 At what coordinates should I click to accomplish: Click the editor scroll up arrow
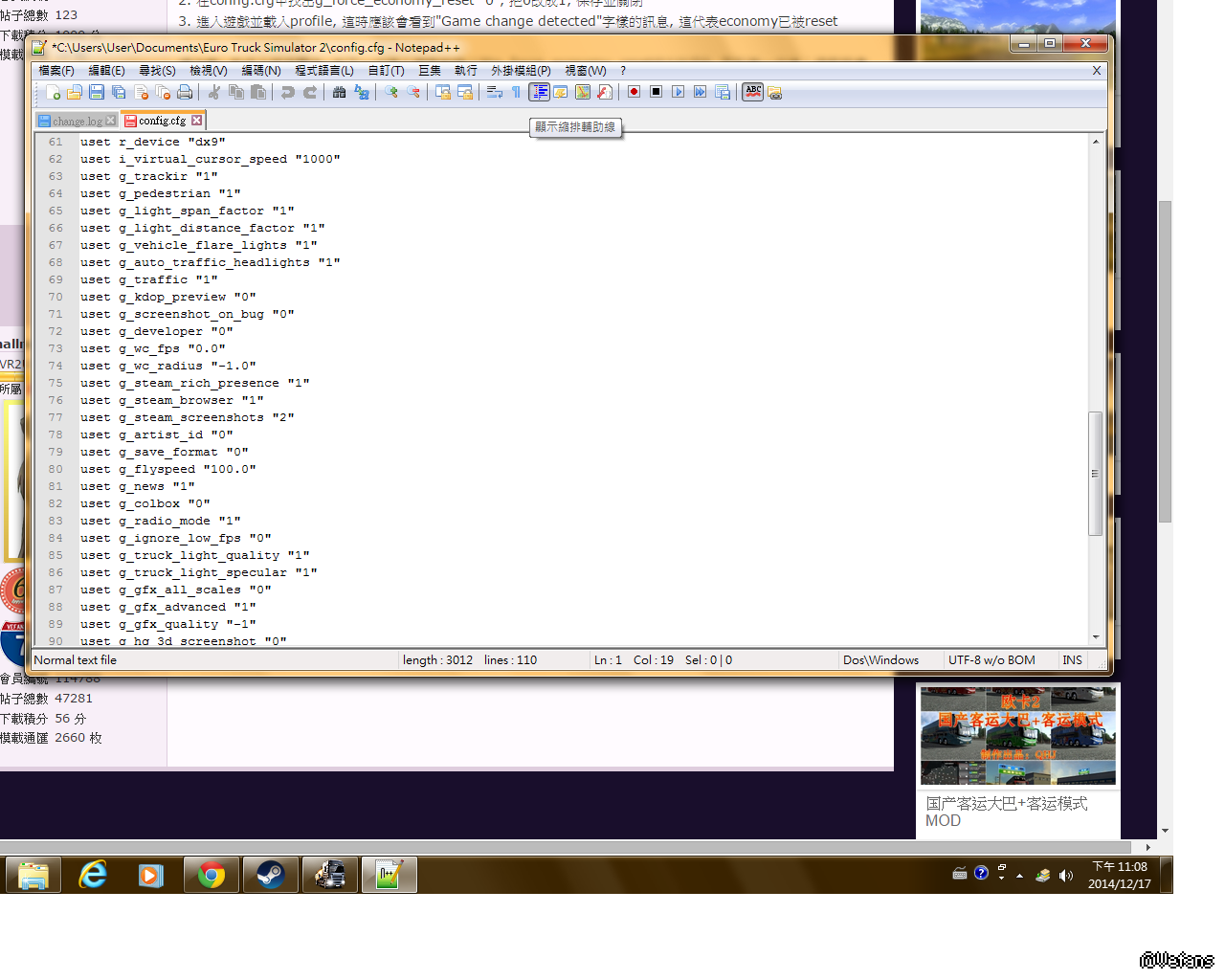pos(1095,142)
